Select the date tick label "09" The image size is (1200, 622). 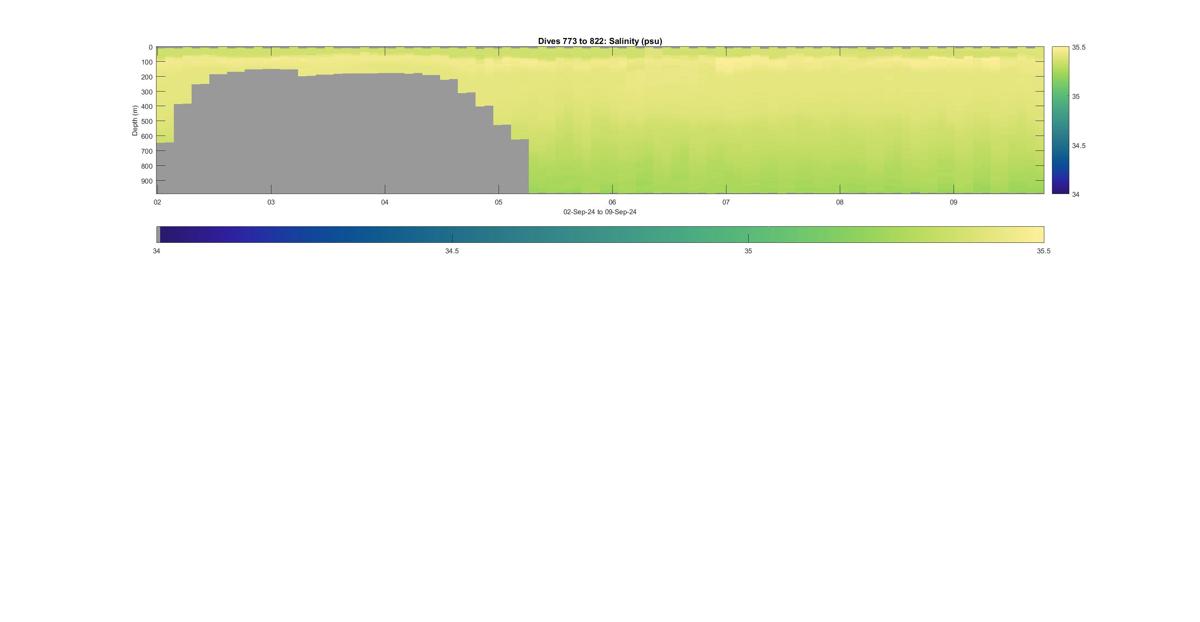pos(954,202)
